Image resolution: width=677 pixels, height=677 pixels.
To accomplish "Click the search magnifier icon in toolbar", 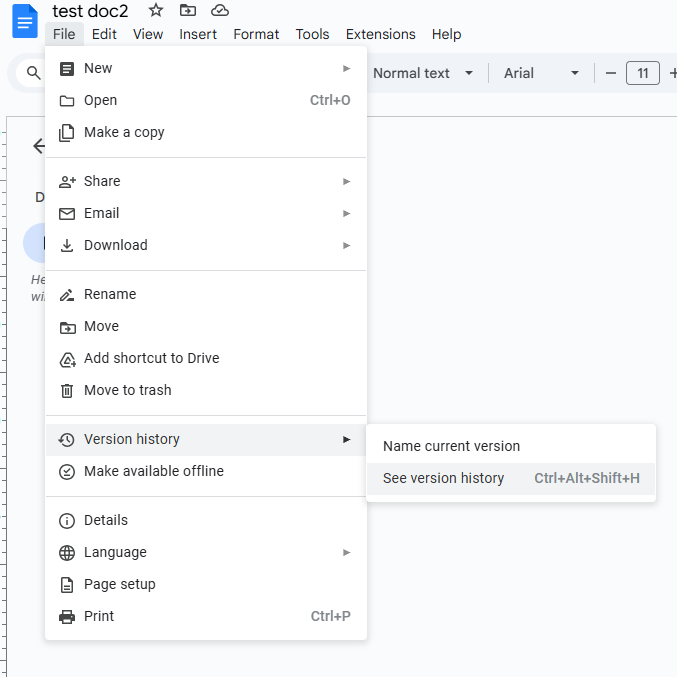I will pyautogui.click(x=34, y=73).
